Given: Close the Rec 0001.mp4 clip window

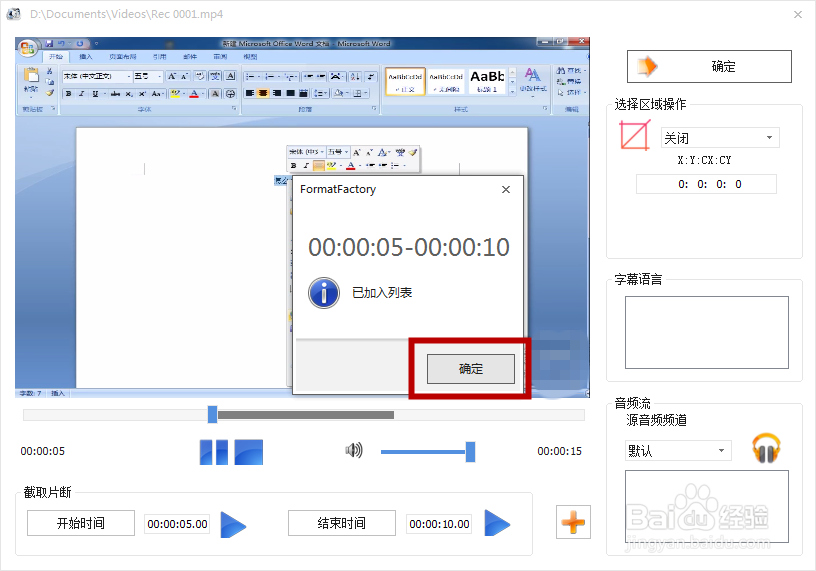Looking at the screenshot, I should point(798,15).
